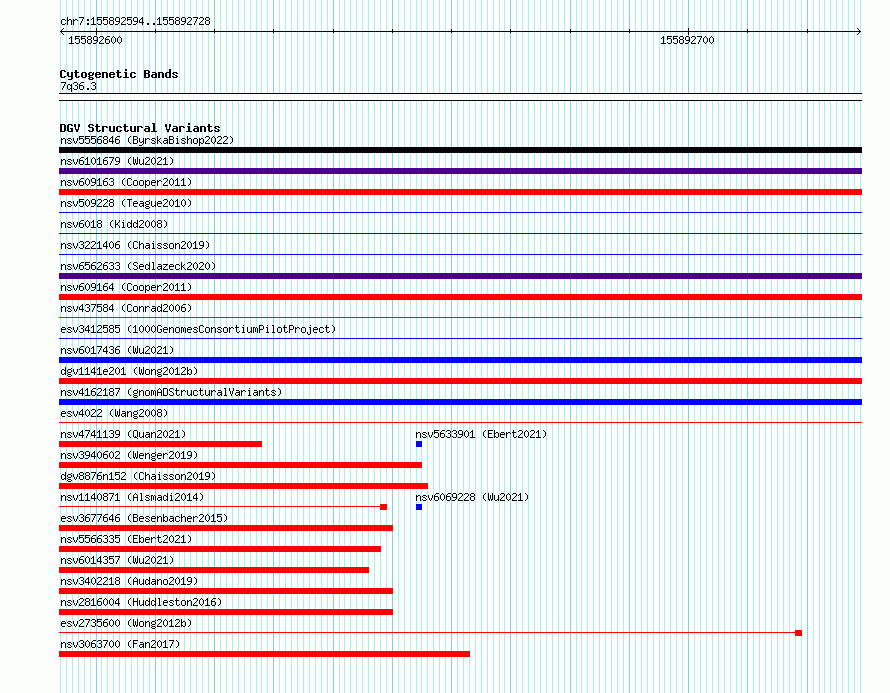The width and height of the screenshot is (890, 693).
Task: Click blue square marker under nsv5633901
Action: click(x=419, y=444)
